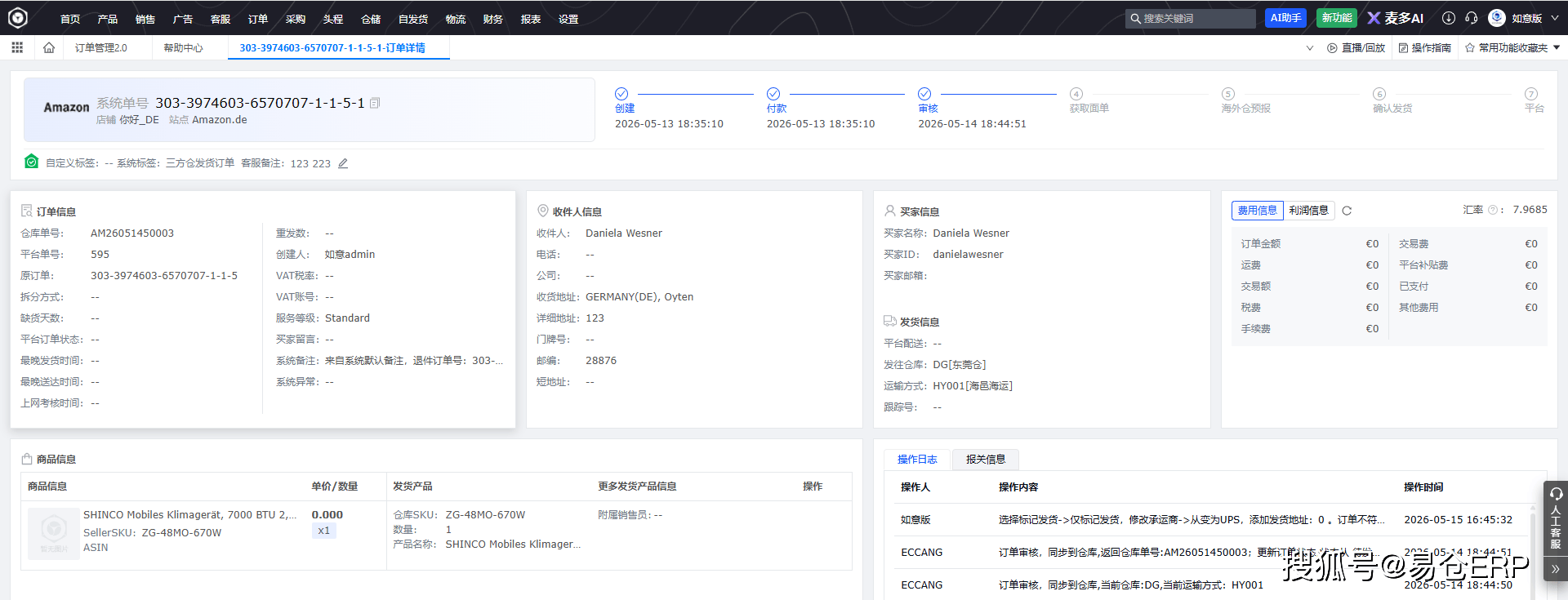Click the AI助手 button
1568x600 pixels.
(1285, 18)
